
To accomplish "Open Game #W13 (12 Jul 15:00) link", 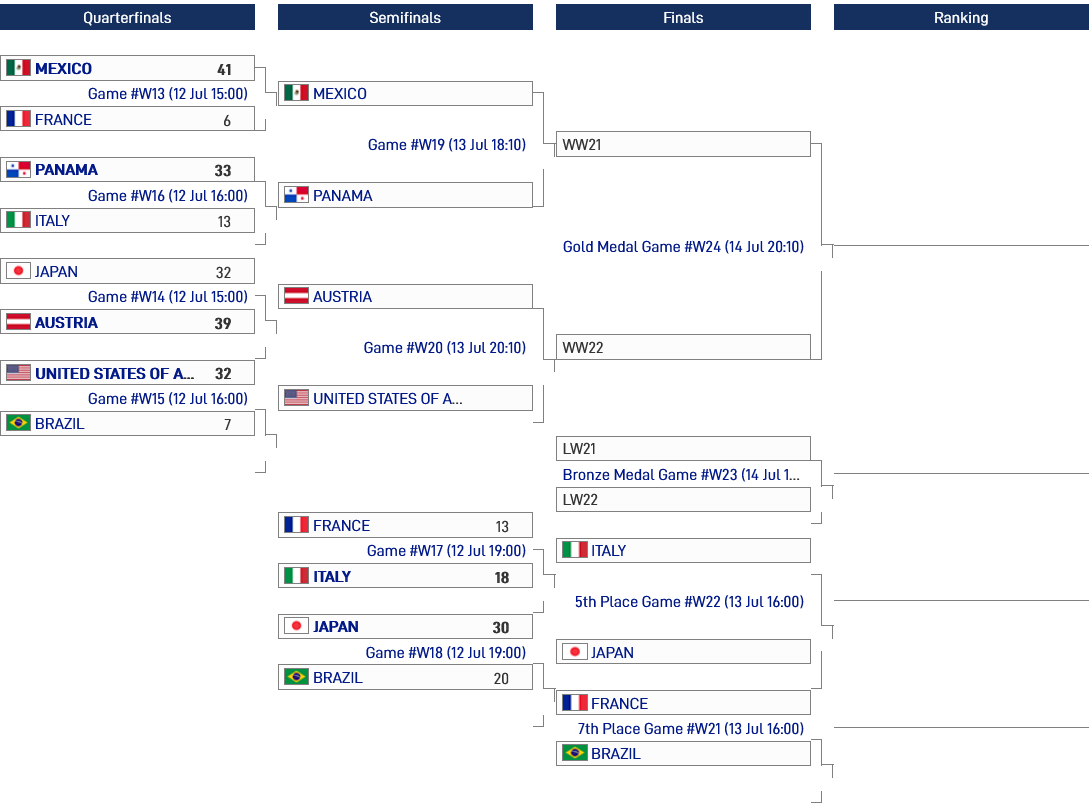I will pos(168,94).
